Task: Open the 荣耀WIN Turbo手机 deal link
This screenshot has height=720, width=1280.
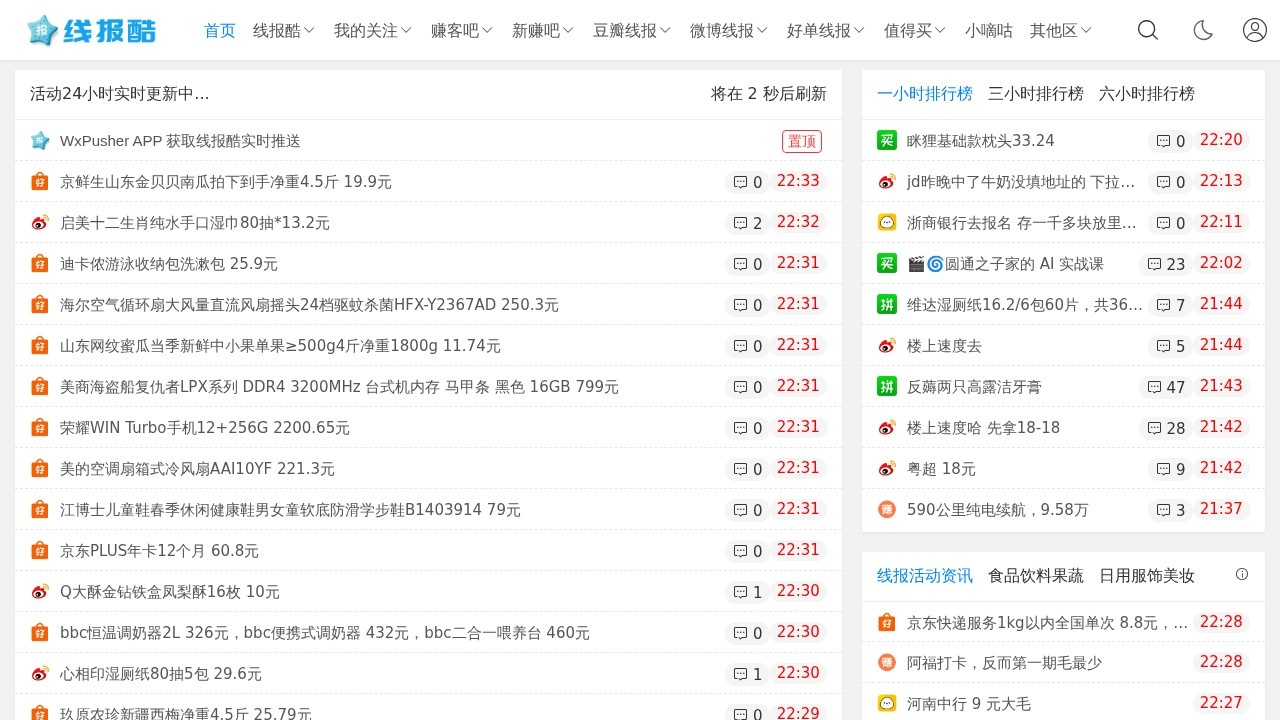Action: coord(205,428)
